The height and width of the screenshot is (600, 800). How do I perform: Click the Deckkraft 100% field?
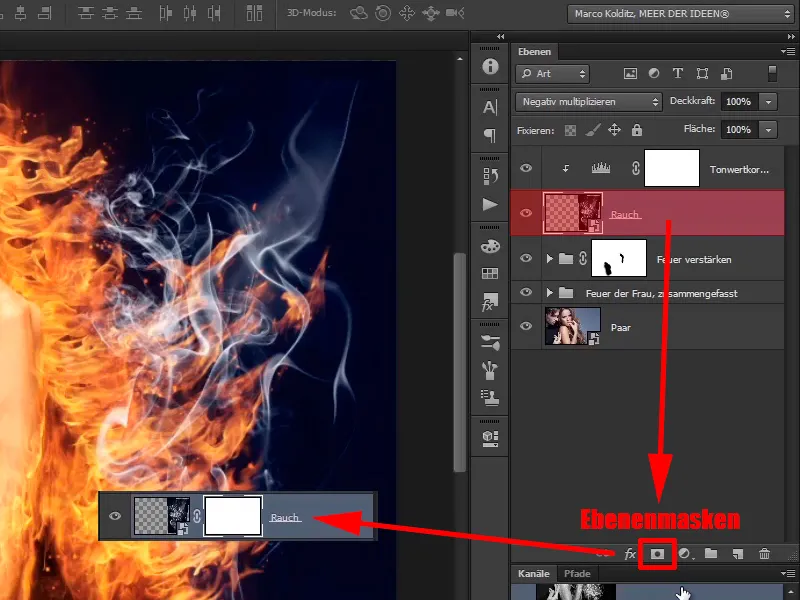739,102
